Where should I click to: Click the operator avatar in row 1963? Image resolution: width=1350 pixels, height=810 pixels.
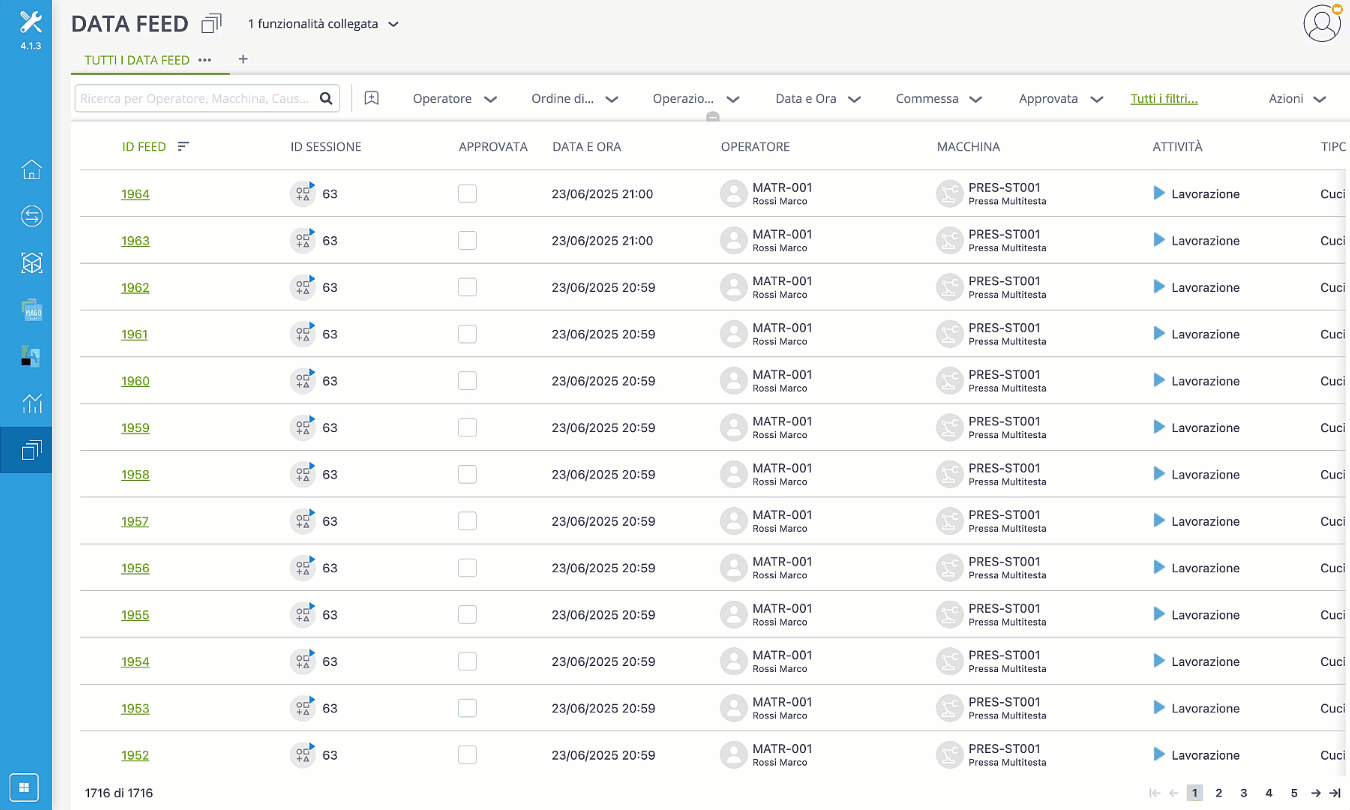tap(734, 240)
